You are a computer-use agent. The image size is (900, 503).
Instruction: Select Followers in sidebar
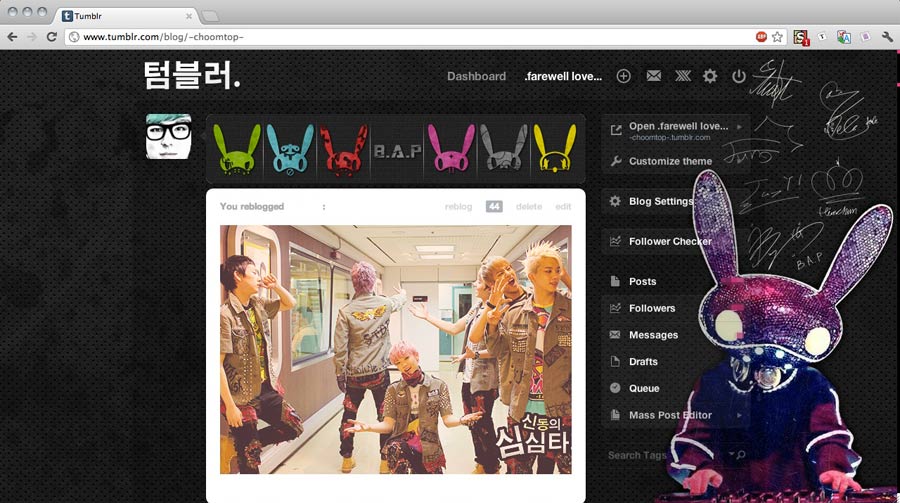(651, 308)
